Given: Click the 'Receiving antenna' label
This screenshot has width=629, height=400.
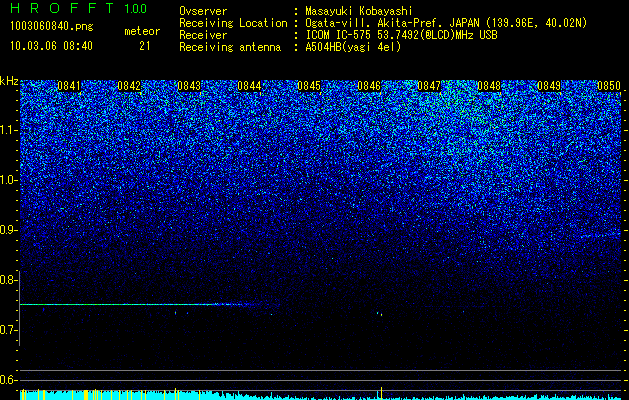Looking at the screenshot, I should (230, 47).
